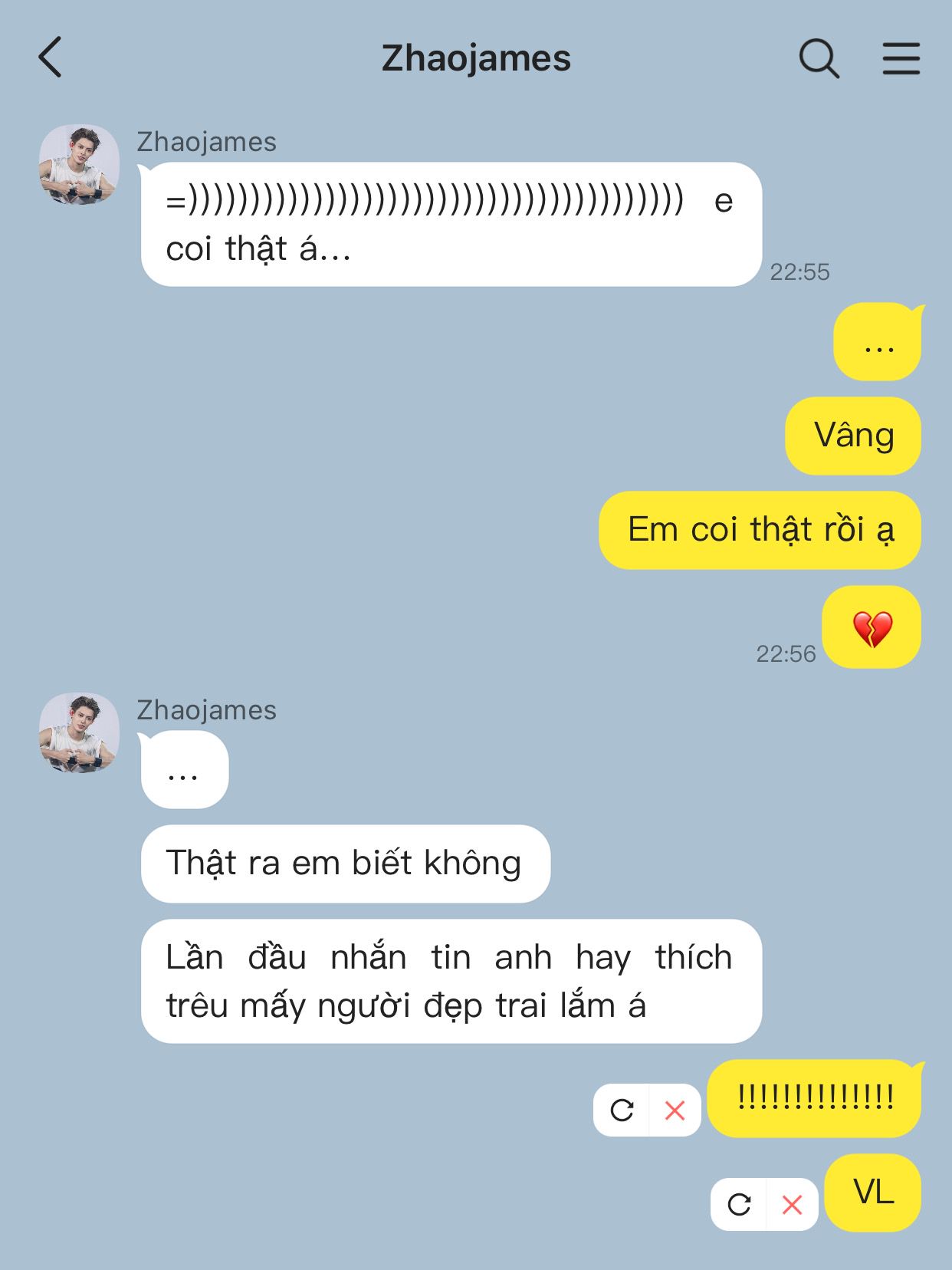This screenshot has width=952, height=1270.
Task: Tap the yellow '...' sent bubble
Action: pyautogui.click(x=878, y=342)
